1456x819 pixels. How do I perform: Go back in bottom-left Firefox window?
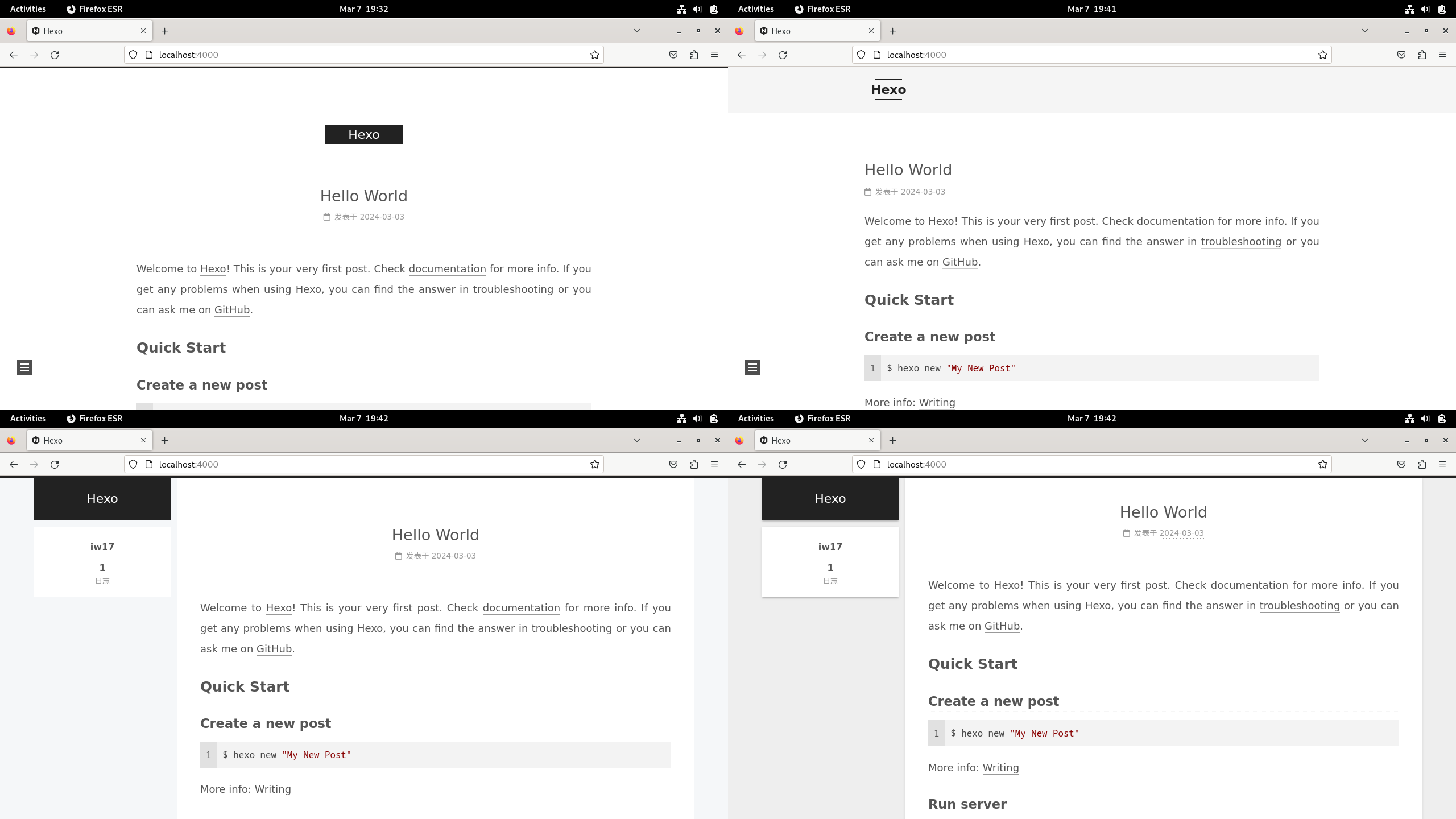(14, 464)
